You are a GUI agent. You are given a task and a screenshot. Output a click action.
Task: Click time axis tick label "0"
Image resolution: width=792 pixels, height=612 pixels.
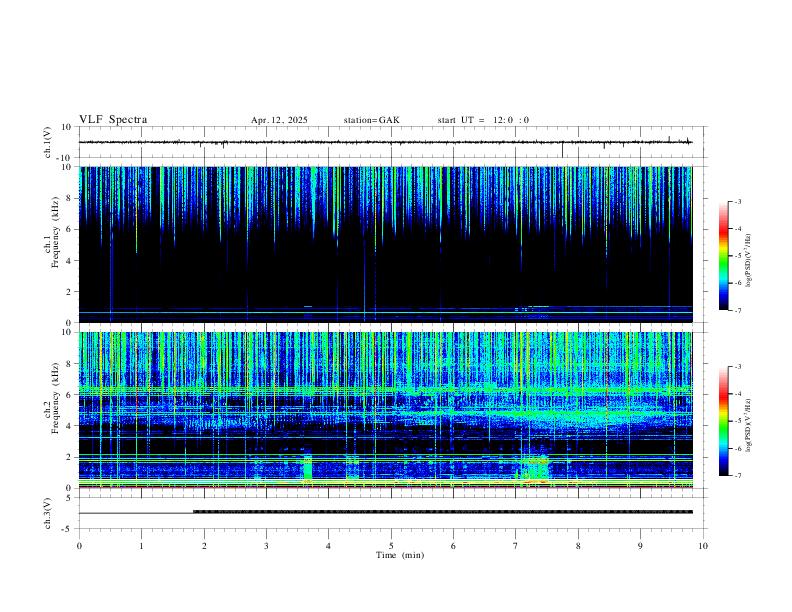click(x=79, y=546)
